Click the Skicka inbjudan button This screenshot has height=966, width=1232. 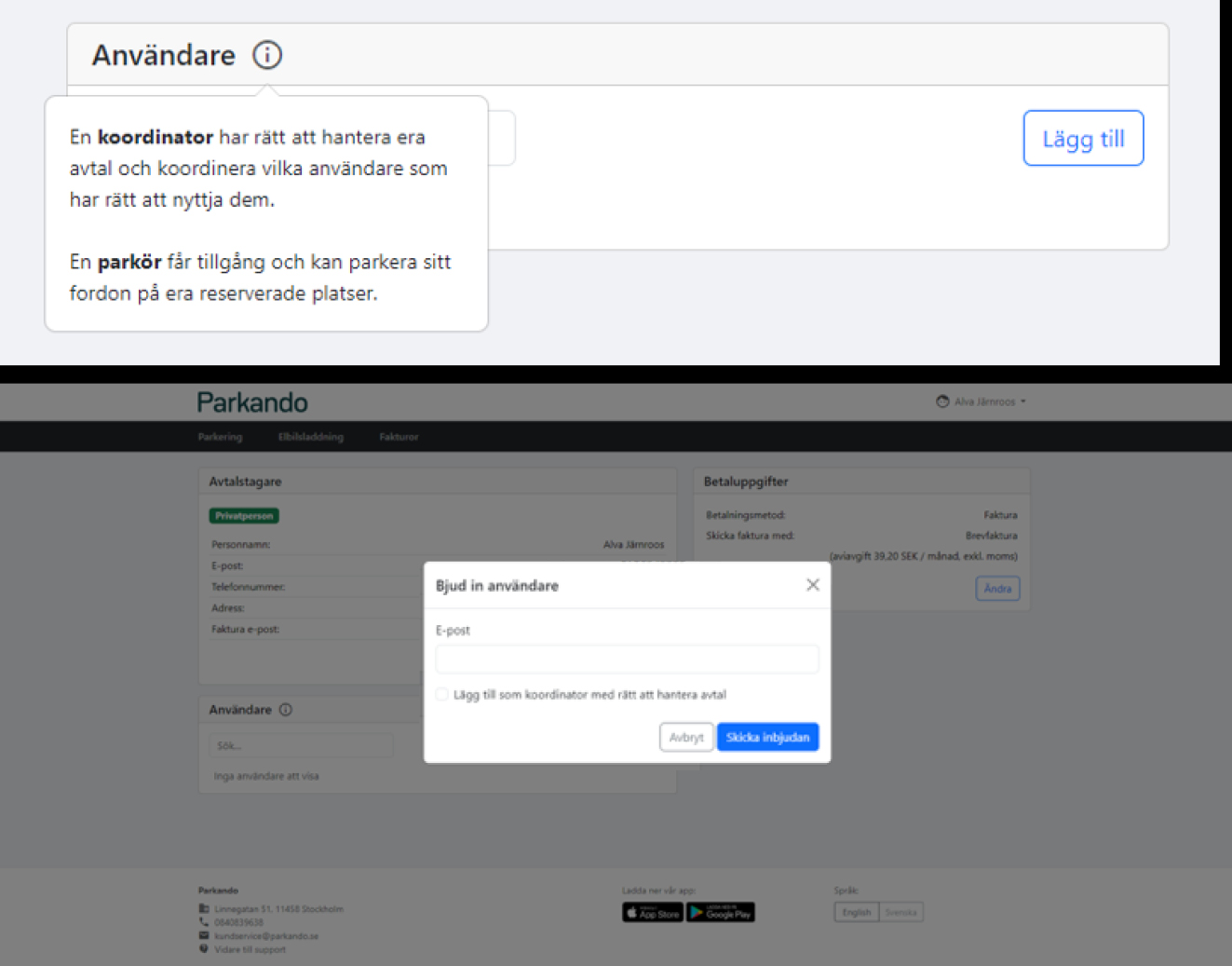click(x=767, y=737)
